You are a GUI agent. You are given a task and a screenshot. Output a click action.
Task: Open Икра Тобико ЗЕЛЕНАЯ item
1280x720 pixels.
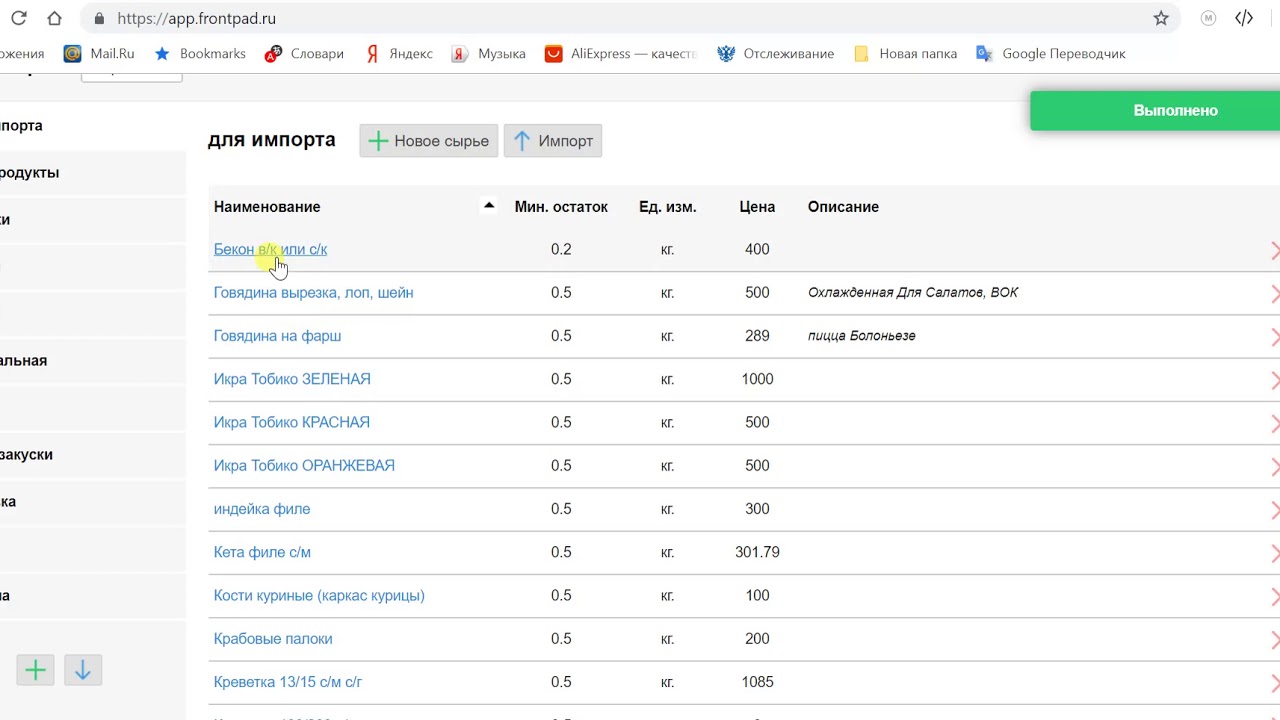click(x=292, y=379)
